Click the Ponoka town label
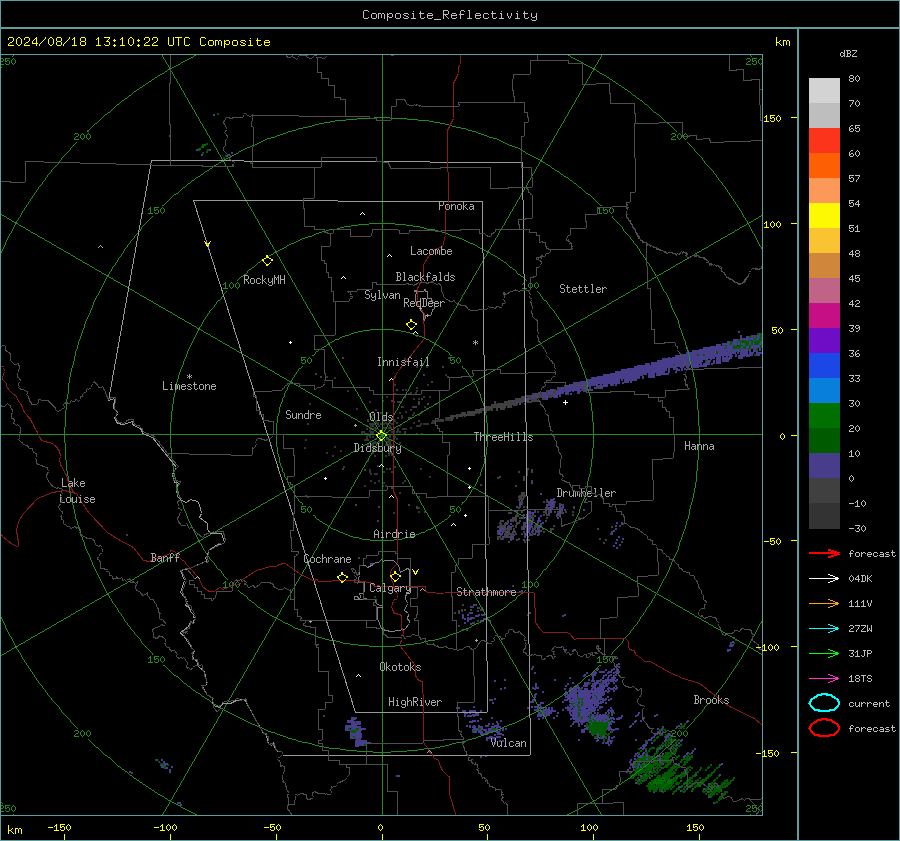The height and width of the screenshot is (841, 900). [456, 206]
